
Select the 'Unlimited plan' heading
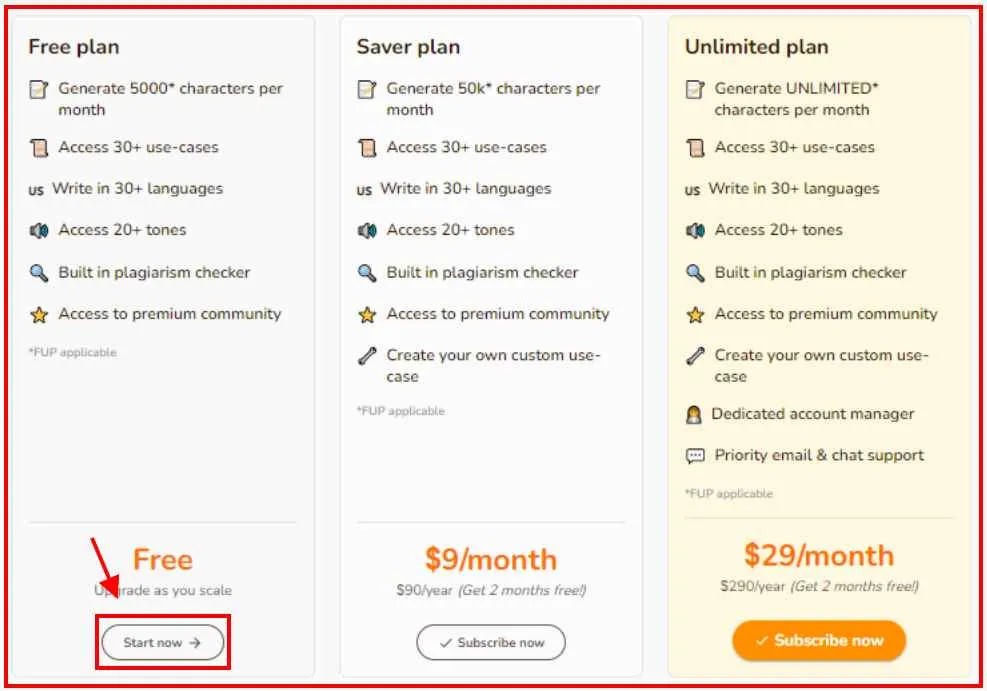[x=756, y=46]
